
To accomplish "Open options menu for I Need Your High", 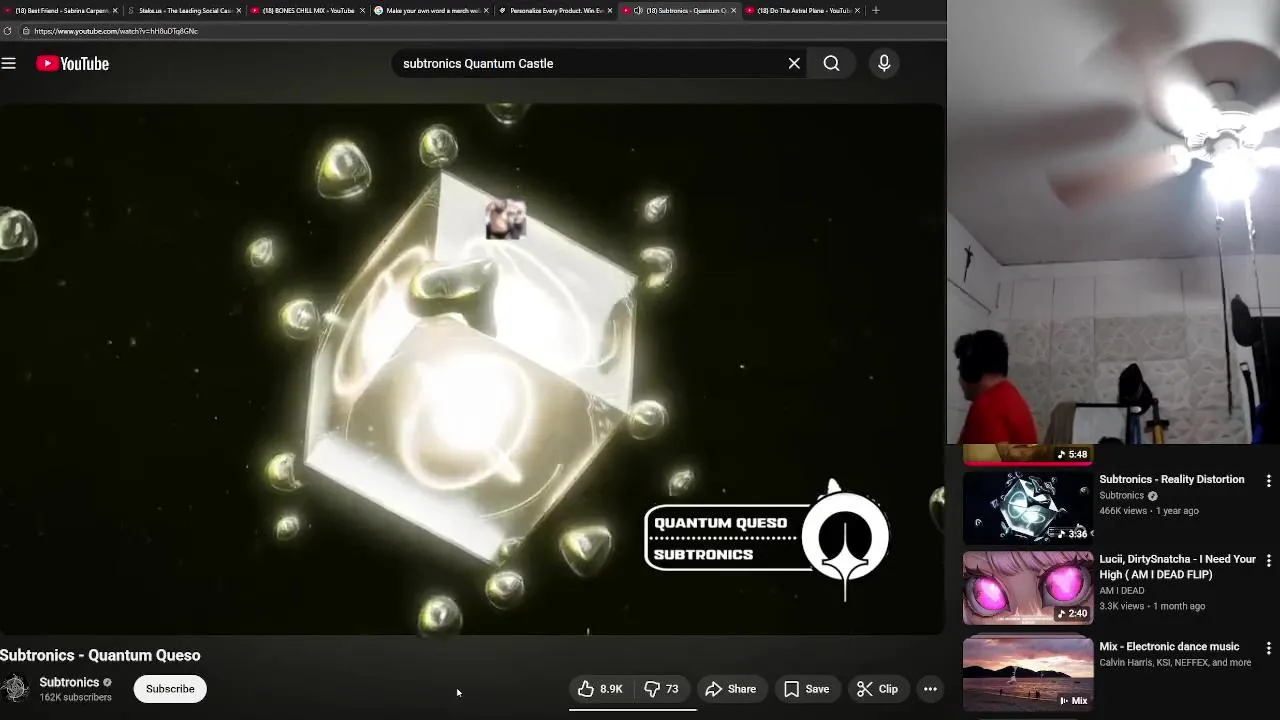I will tap(1268, 561).
